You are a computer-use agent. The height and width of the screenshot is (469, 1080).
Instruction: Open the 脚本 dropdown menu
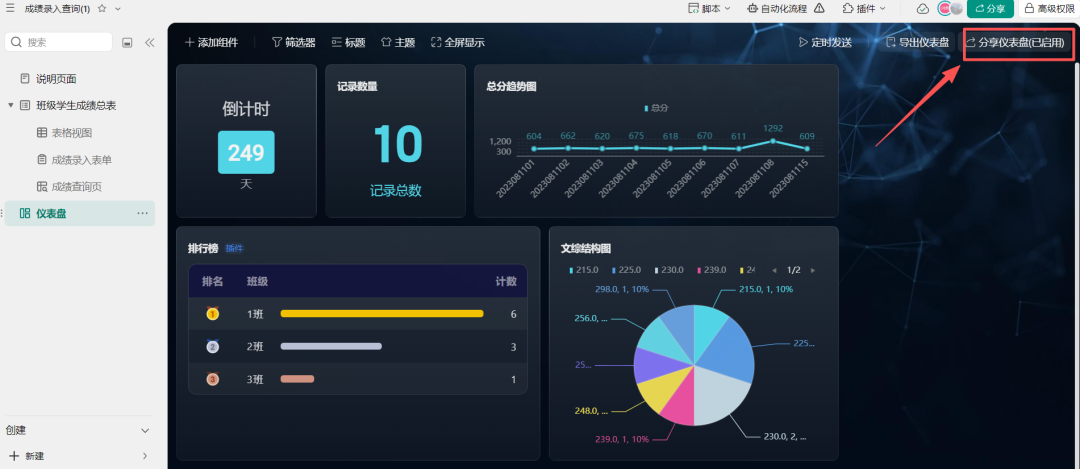pyautogui.click(x=709, y=9)
